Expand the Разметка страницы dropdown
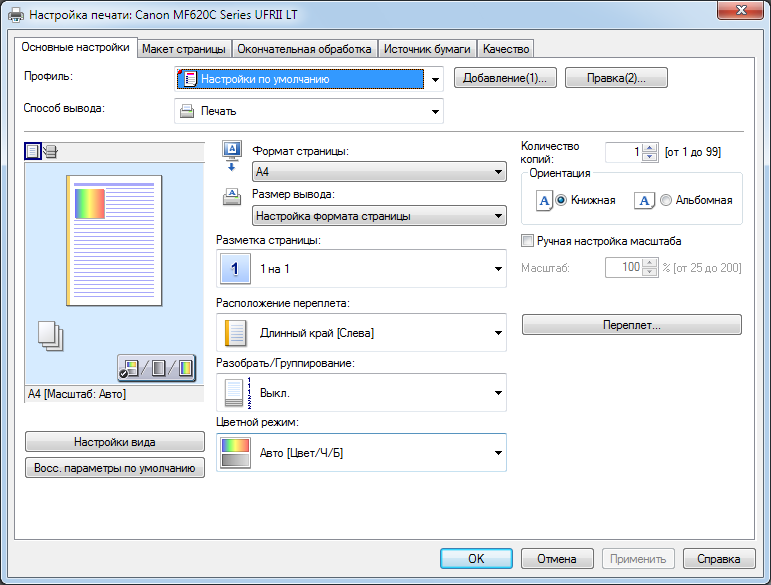 click(x=361, y=268)
